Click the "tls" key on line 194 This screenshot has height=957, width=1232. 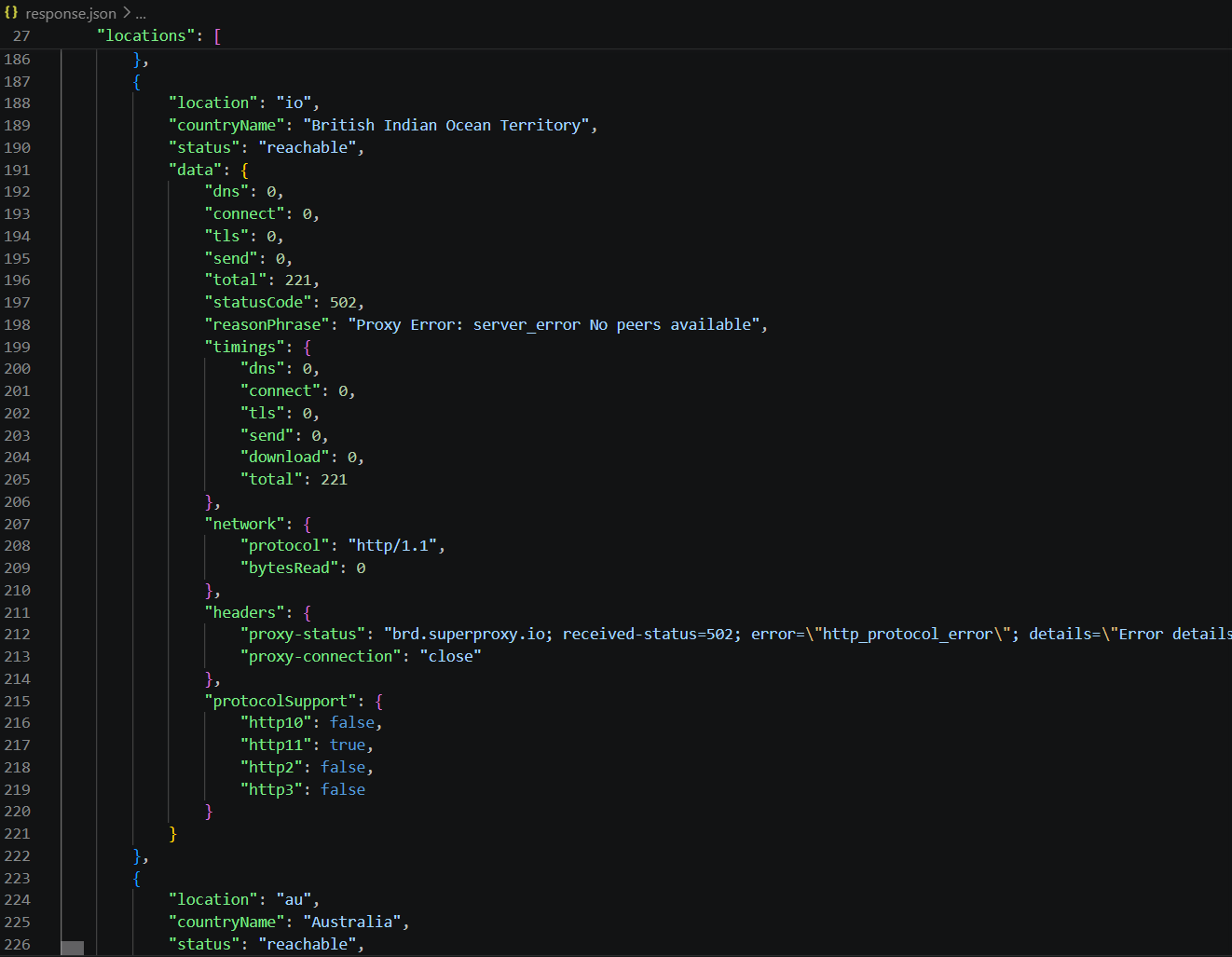coord(226,237)
